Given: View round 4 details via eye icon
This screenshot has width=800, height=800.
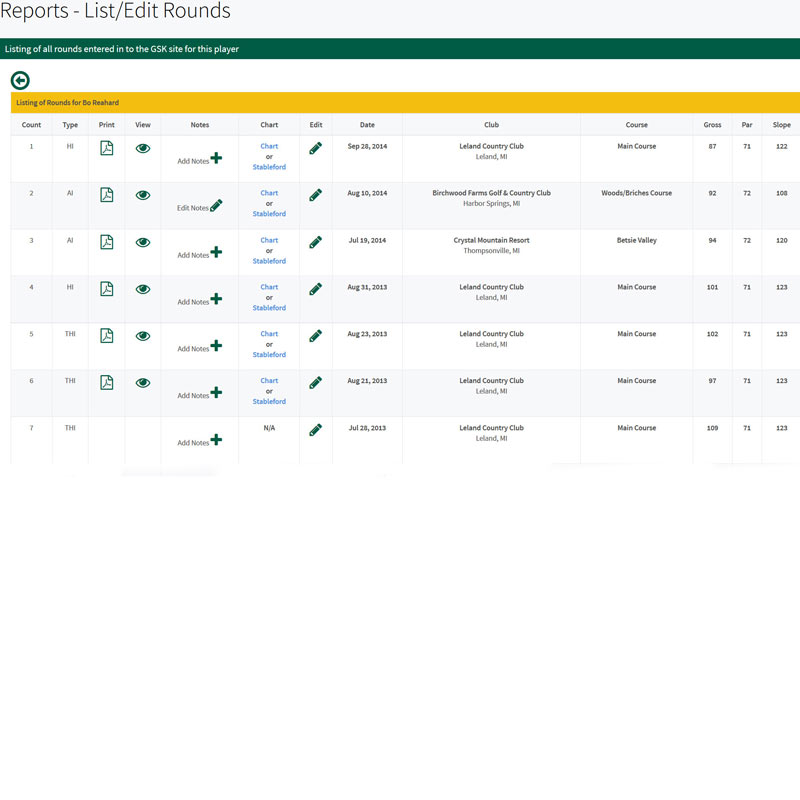Looking at the screenshot, I should [x=143, y=289].
